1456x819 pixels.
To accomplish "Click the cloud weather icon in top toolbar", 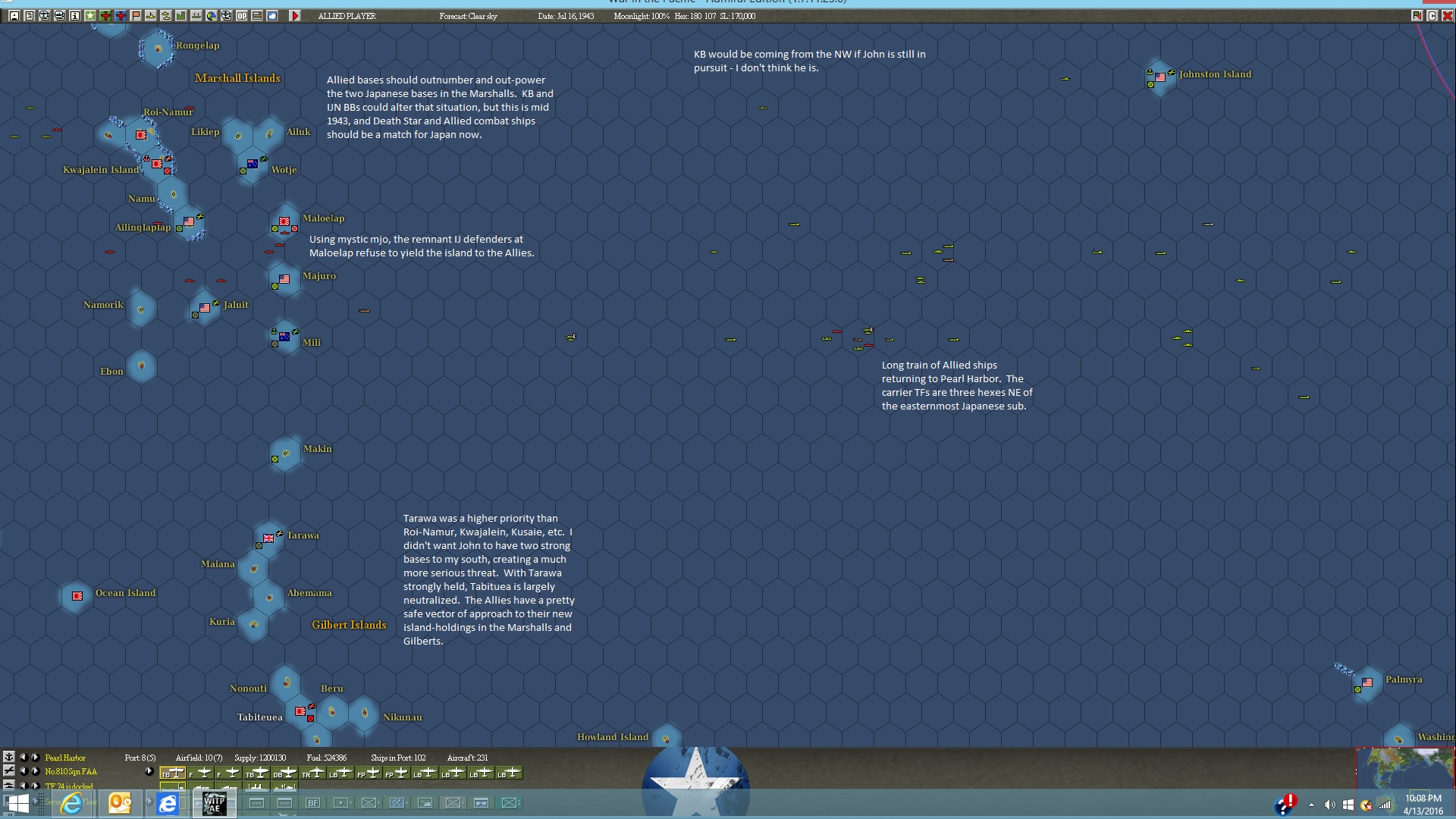I will coord(272,16).
